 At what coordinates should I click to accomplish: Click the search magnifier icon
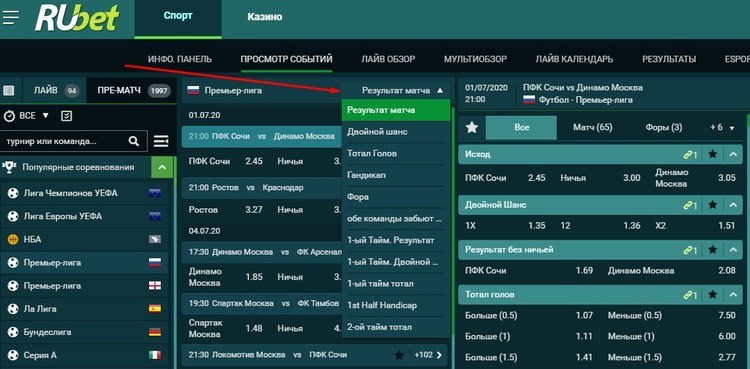(134, 141)
